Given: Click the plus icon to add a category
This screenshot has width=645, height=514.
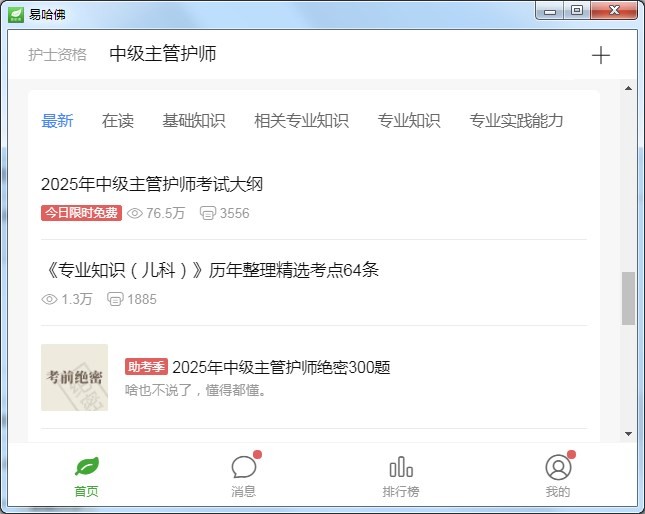Looking at the screenshot, I should (x=601, y=55).
